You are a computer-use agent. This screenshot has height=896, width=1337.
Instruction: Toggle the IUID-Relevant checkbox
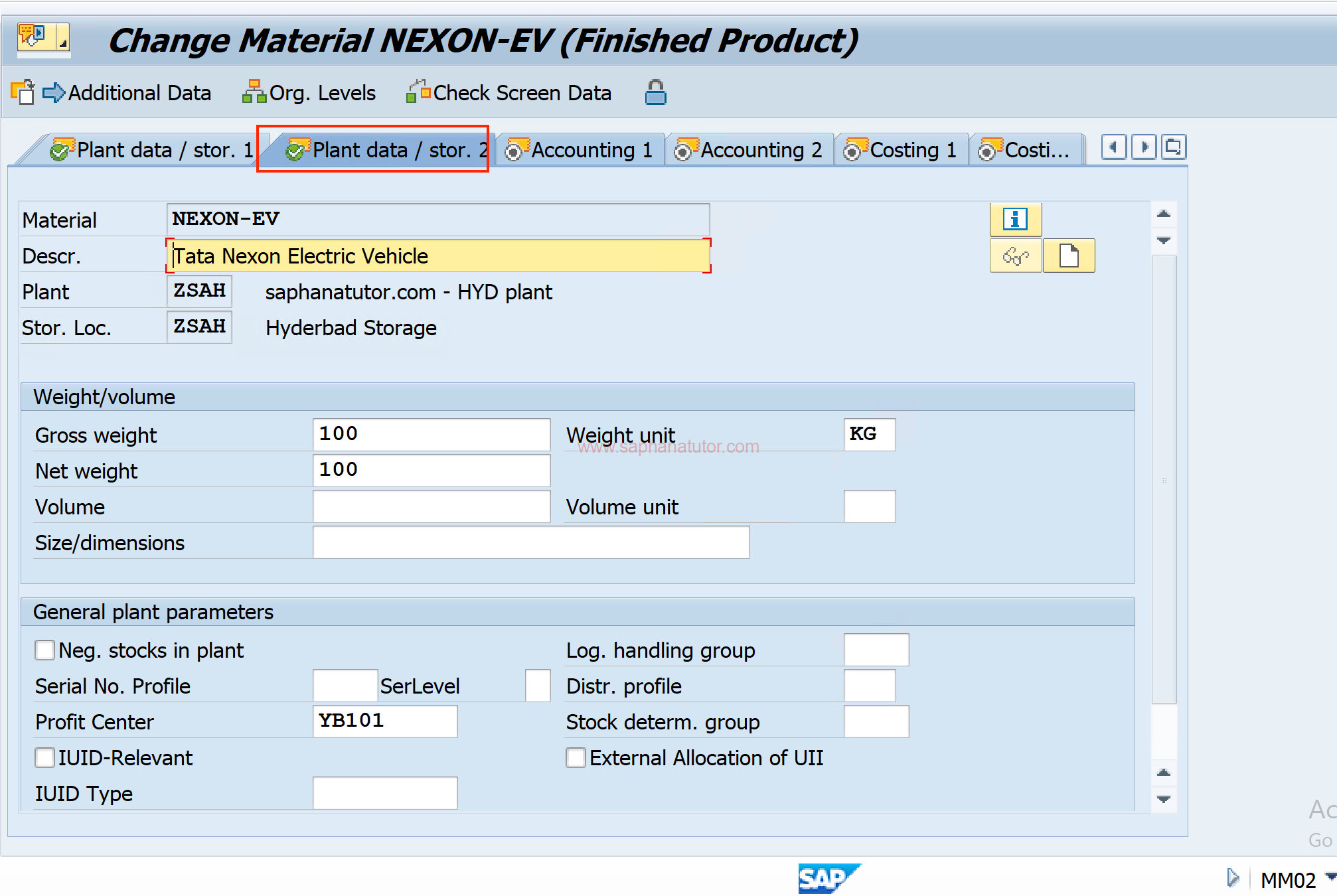[x=44, y=757]
